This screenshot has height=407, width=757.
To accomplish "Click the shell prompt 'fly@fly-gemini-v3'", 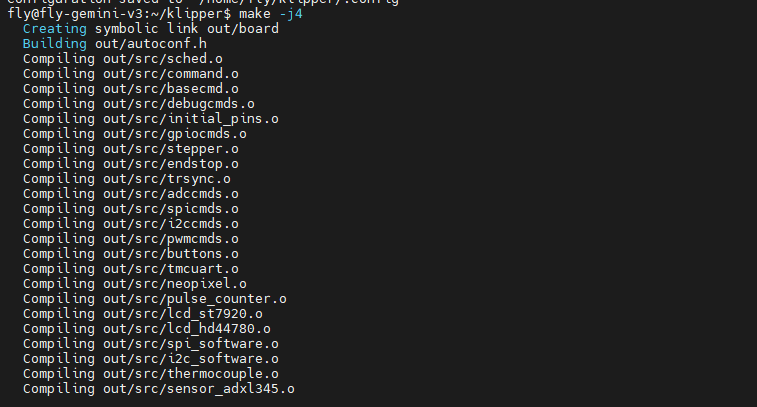I will [x=75, y=13].
